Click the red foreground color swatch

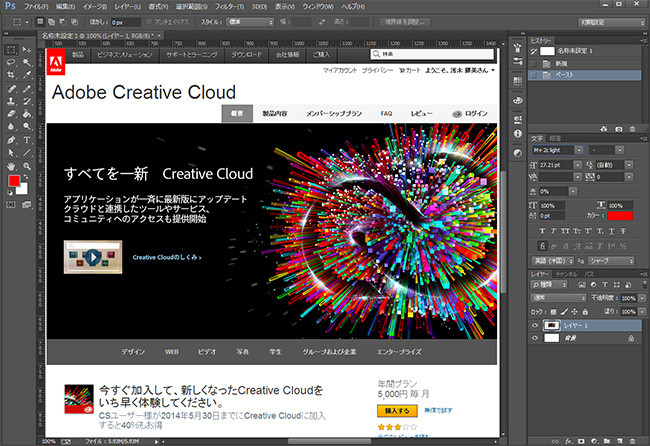[x=14, y=181]
